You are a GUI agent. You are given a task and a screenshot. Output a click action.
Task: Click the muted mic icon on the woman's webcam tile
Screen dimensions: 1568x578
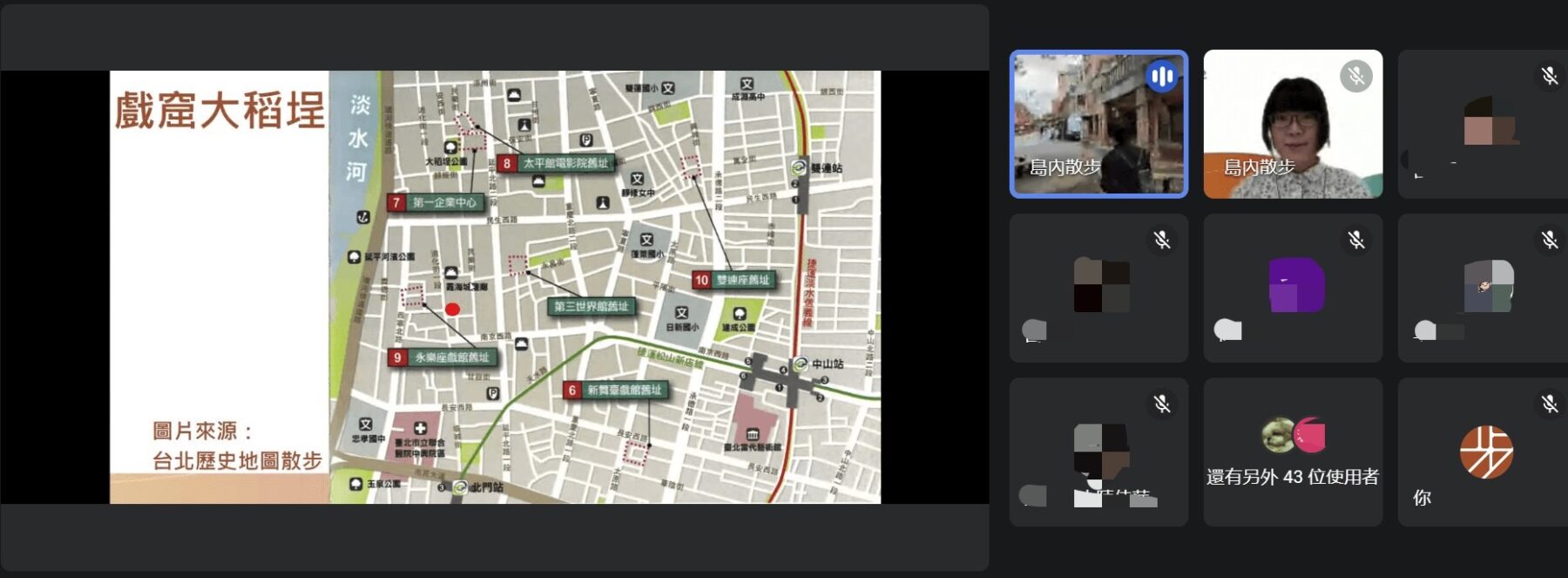(x=1355, y=76)
